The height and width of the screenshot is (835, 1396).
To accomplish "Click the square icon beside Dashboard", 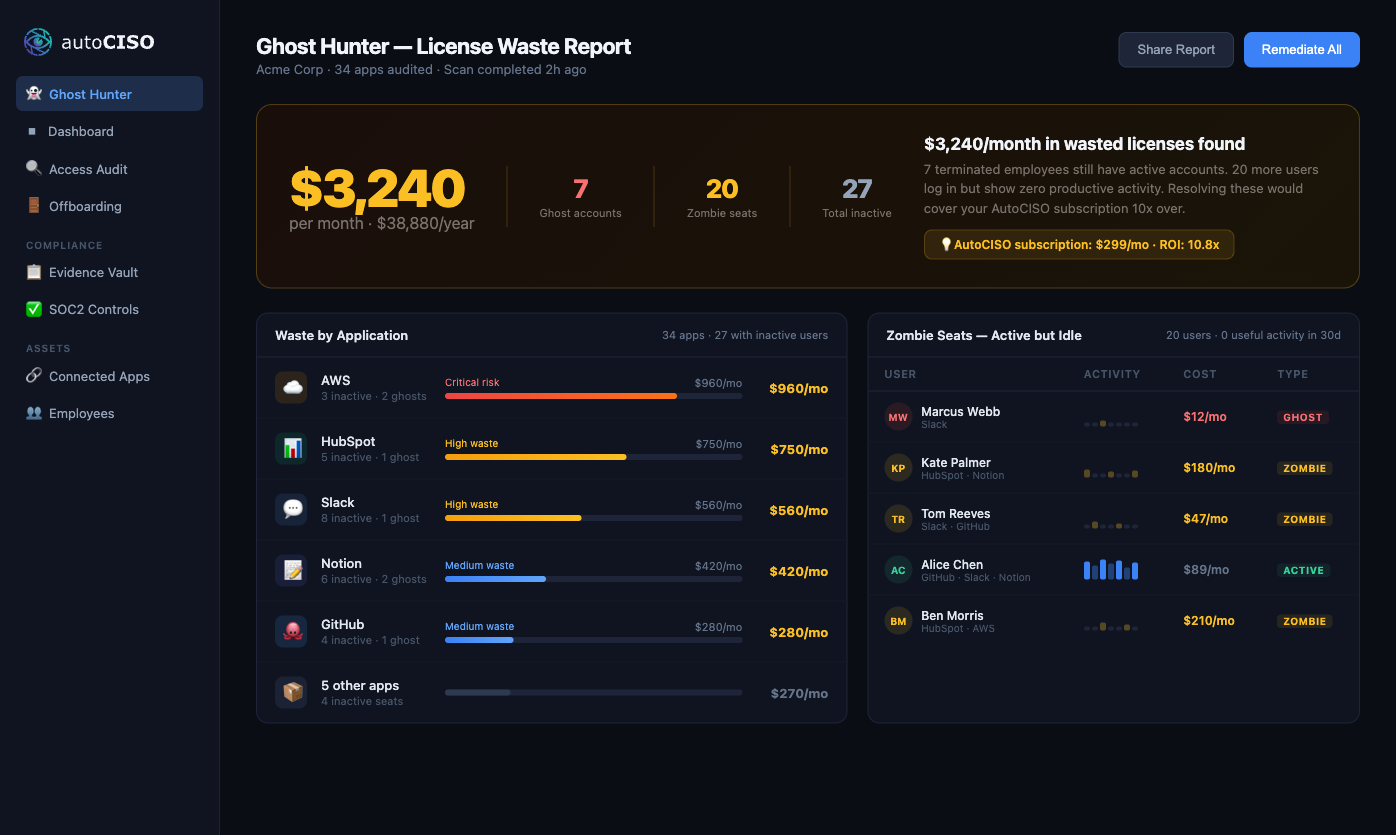I will [x=32, y=131].
